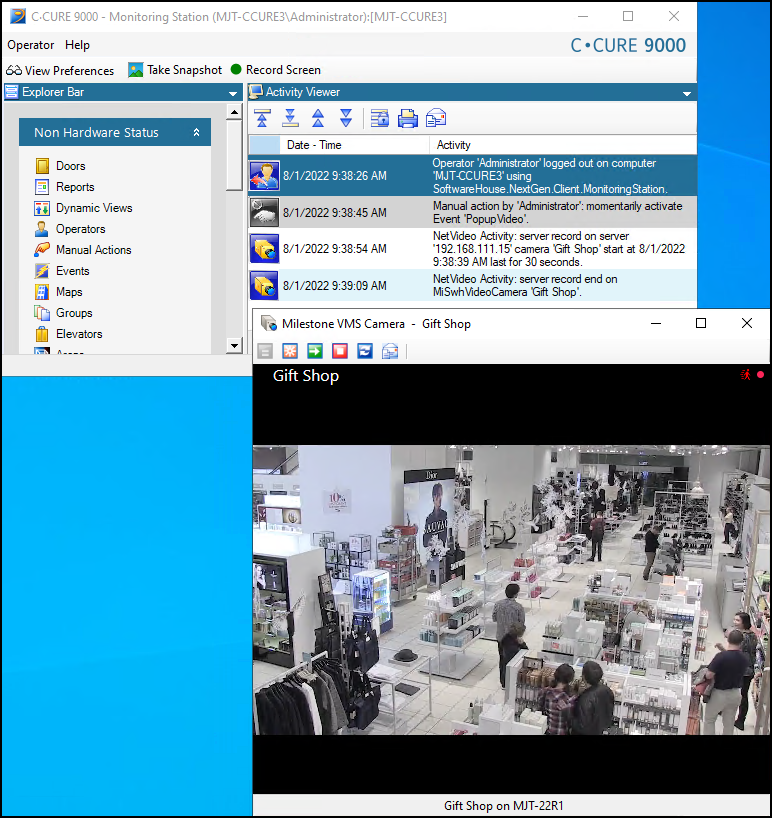The image size is (772, 818).
Task: Click the Activity column header
Action: tap(563, 145)
